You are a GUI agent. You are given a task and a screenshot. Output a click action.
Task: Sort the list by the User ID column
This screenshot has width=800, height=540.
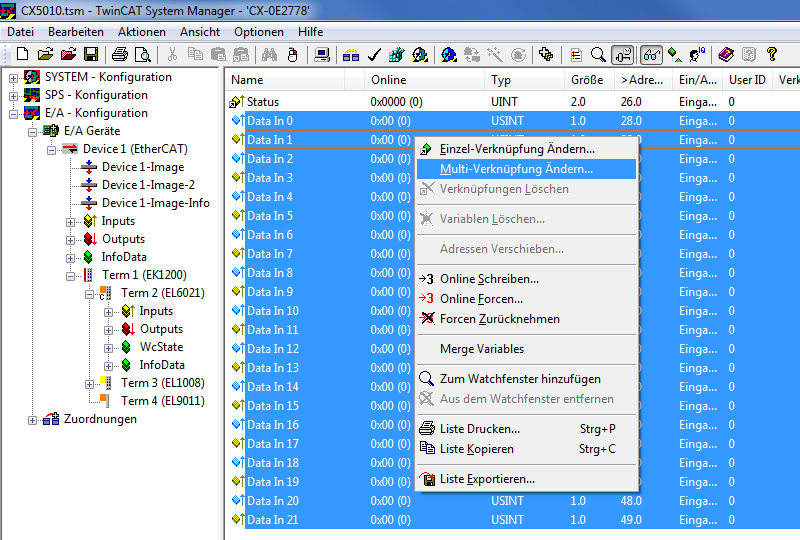[748, 80]
